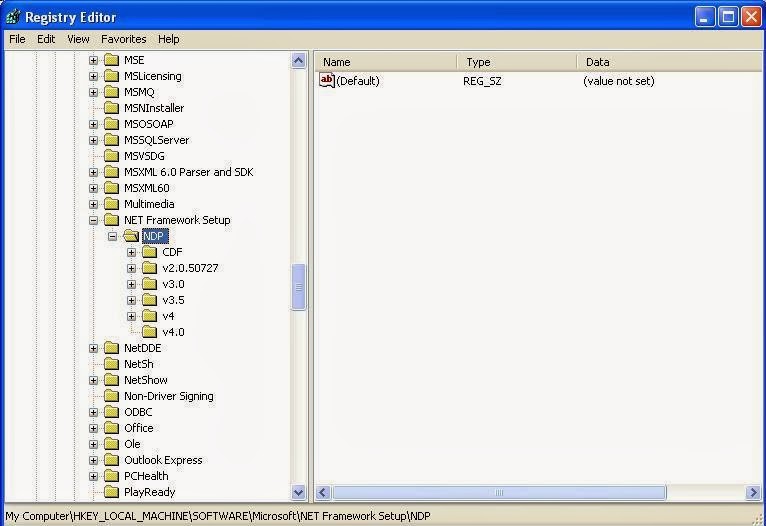Select the v2.0.50727 key label

(x=190, y=268)
